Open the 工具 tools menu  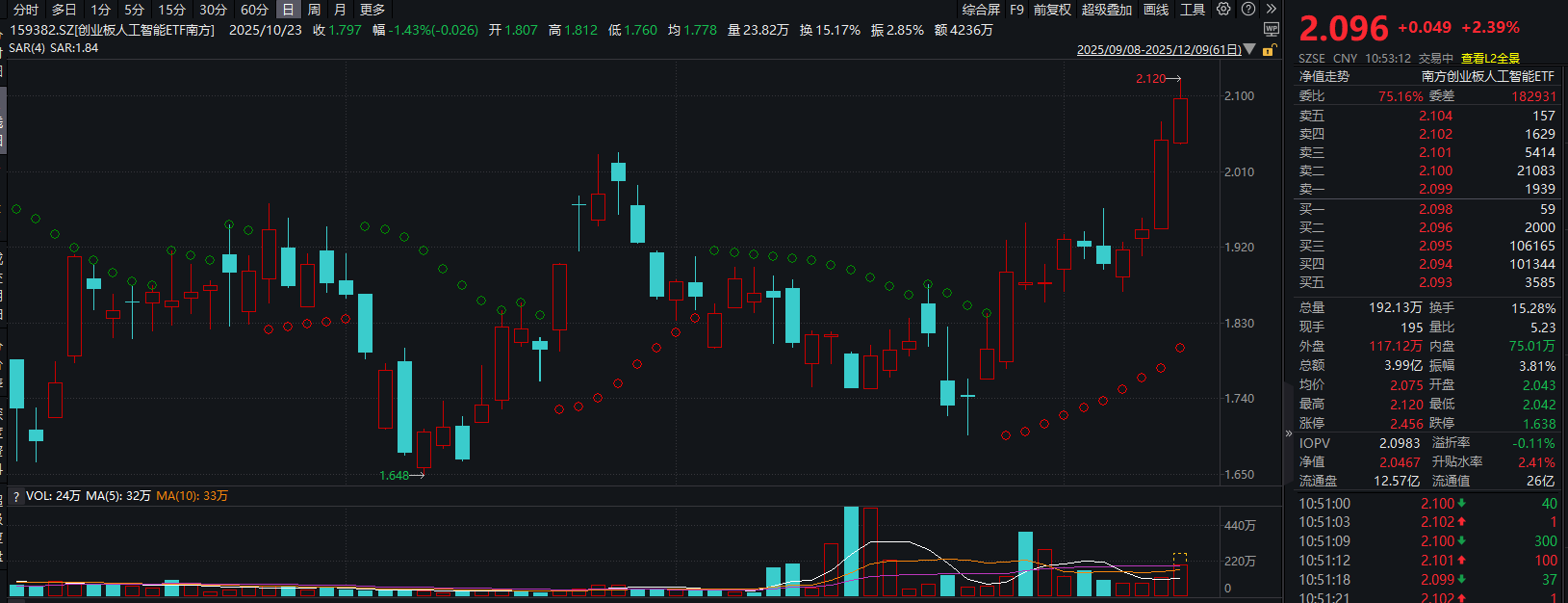click(x=1193, y=10)
